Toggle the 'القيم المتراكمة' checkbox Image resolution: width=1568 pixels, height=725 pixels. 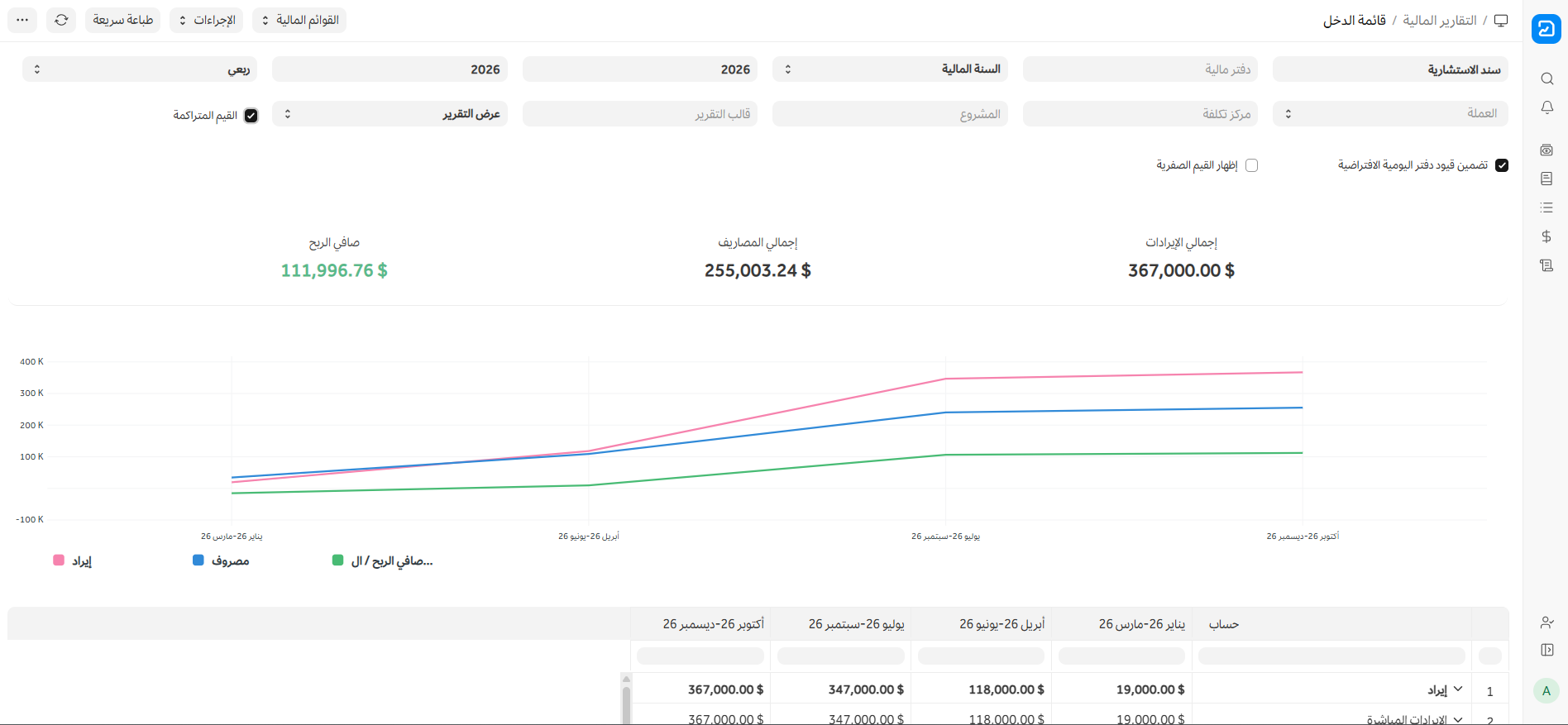[x=251, y=116]
